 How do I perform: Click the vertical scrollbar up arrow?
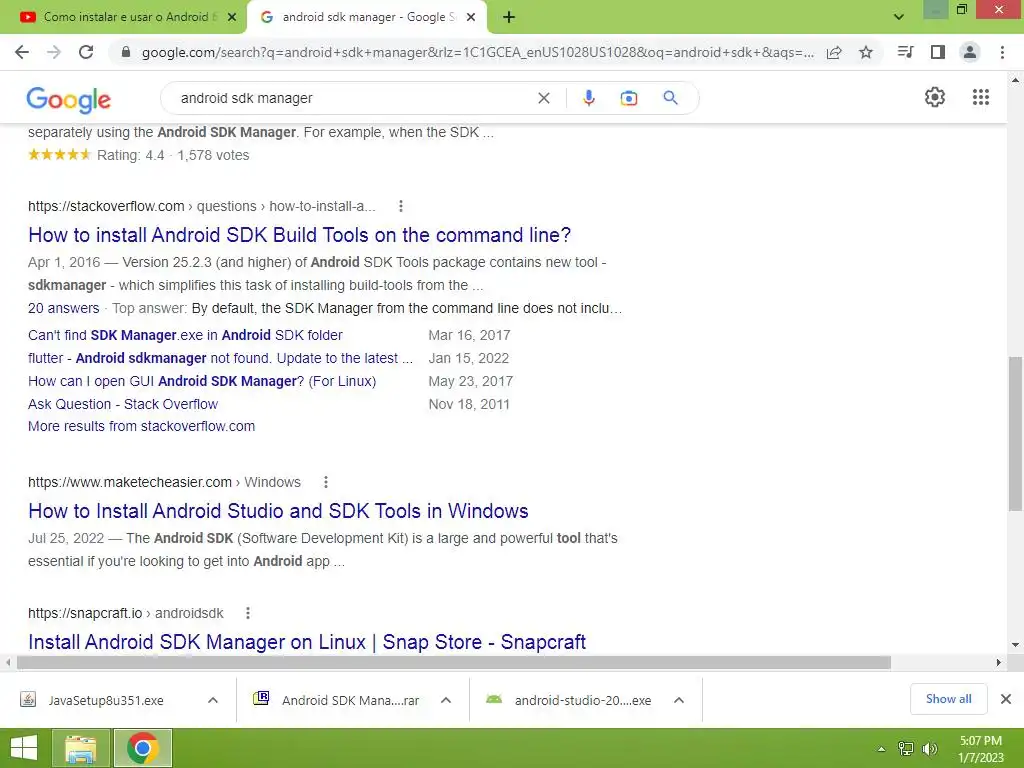1016,80
